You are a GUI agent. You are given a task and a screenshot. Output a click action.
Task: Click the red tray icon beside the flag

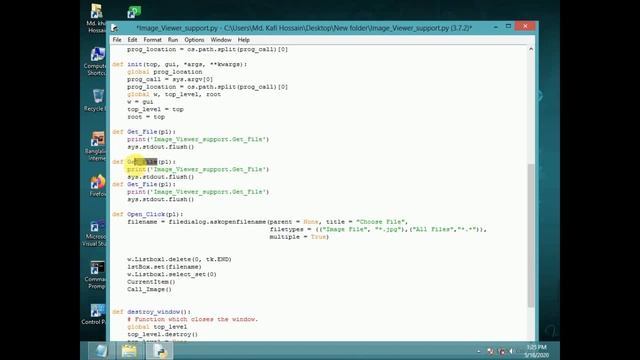(502, 351)
